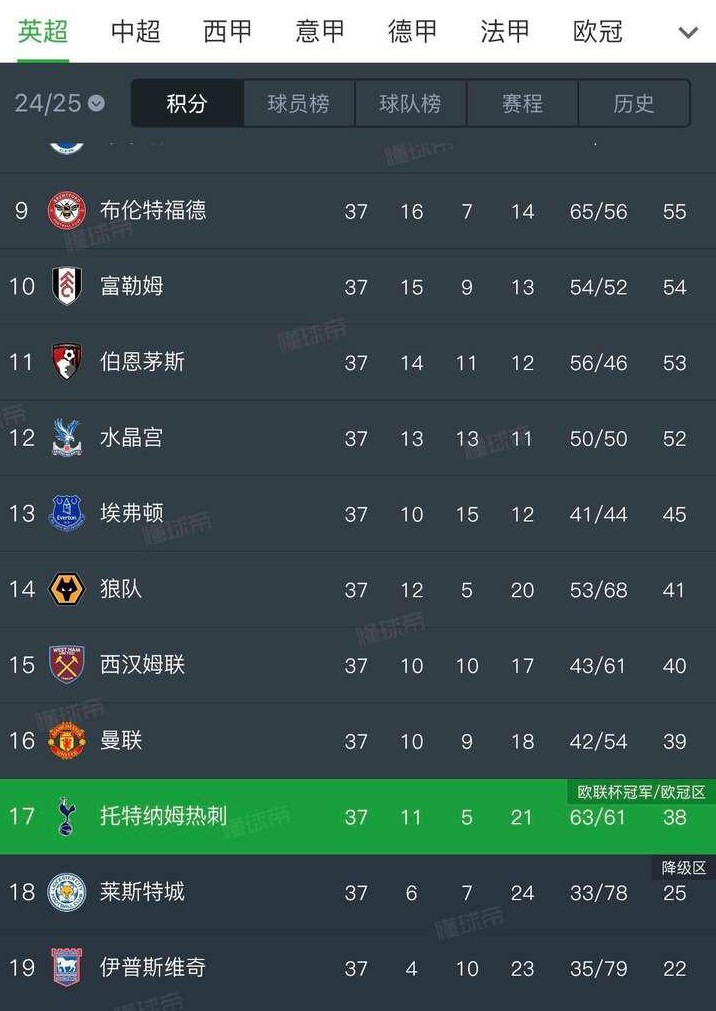Image resolution: width=716 pixels, height=1011 pixels.
Task: Open the Bournemouth club crest icon
Action: coord(66,363)
